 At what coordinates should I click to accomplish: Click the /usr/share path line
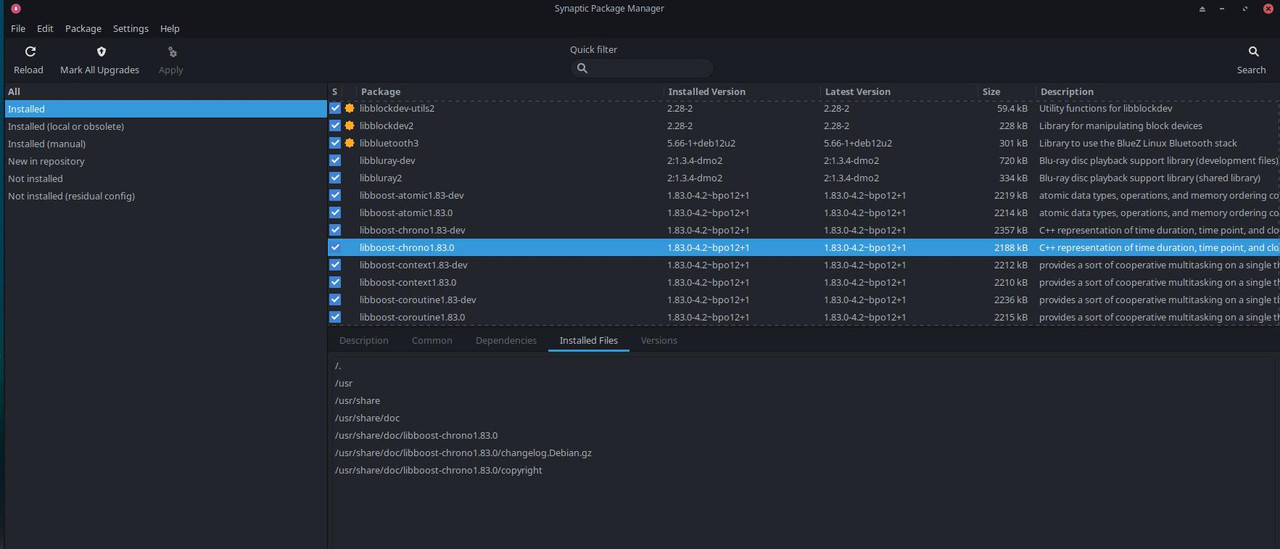coord(357,401)
